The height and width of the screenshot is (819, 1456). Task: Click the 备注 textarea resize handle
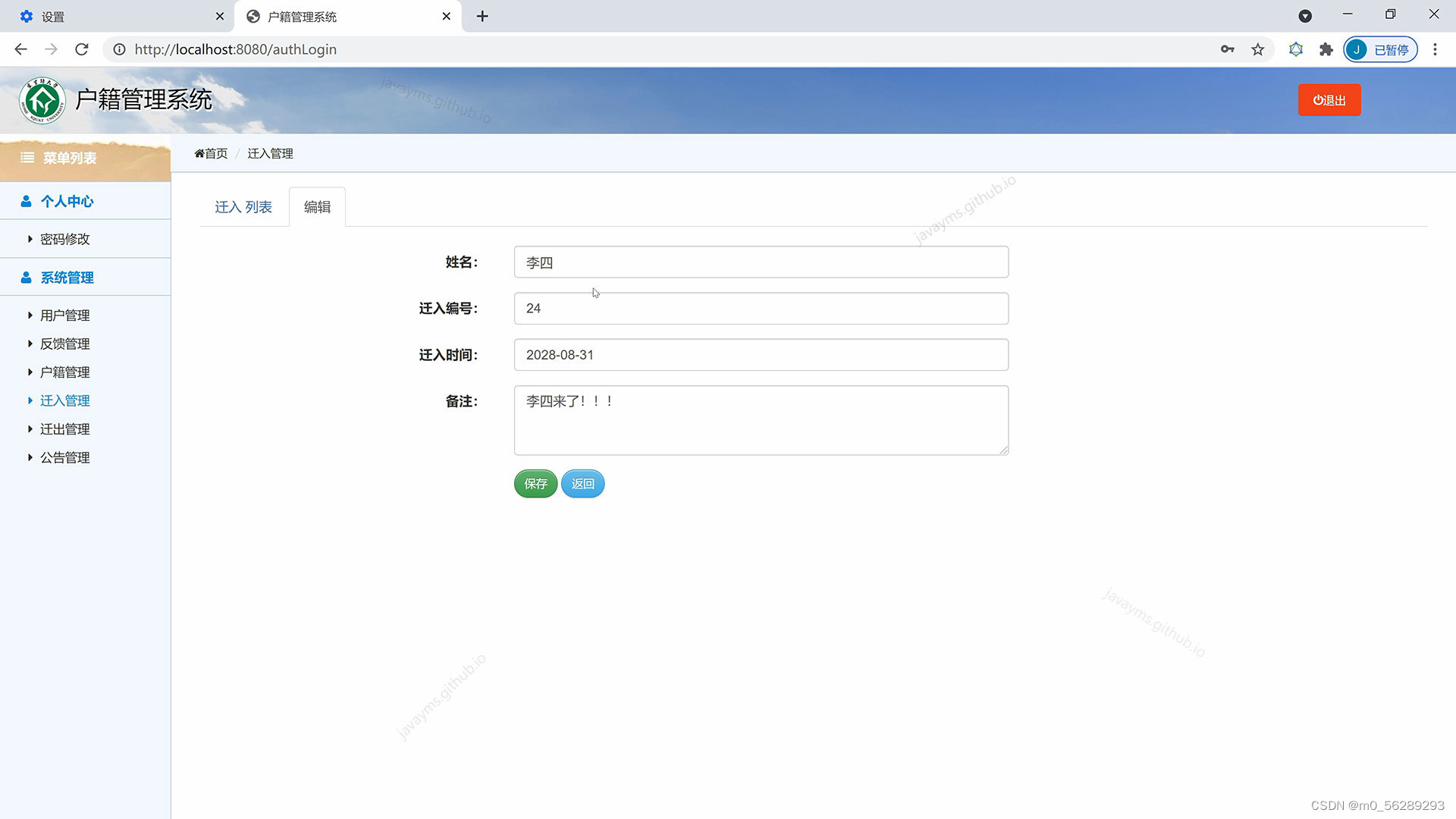[1003, 450]
